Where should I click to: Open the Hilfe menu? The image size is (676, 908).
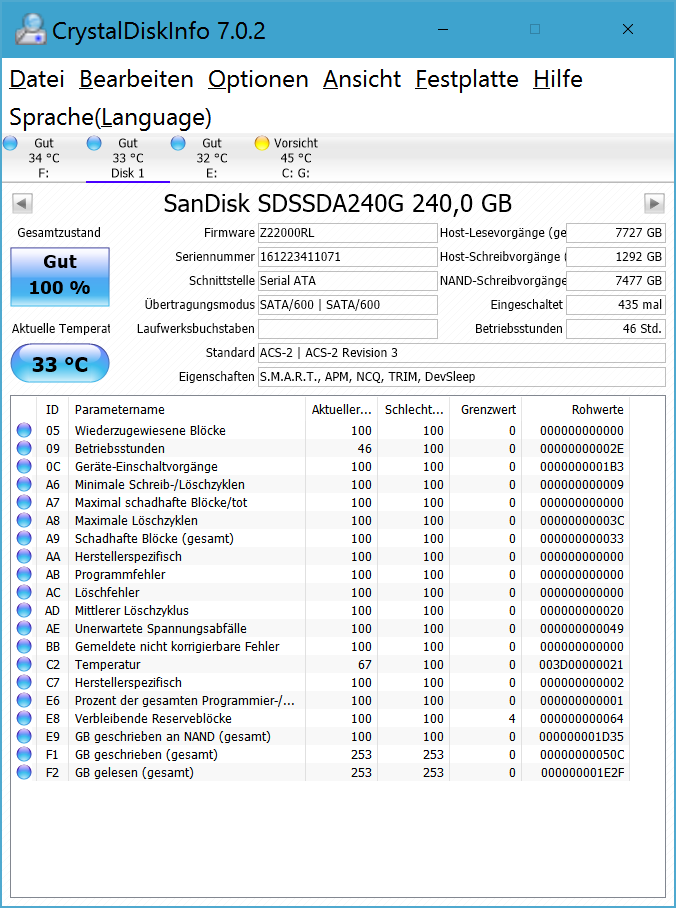coord(558,79)
